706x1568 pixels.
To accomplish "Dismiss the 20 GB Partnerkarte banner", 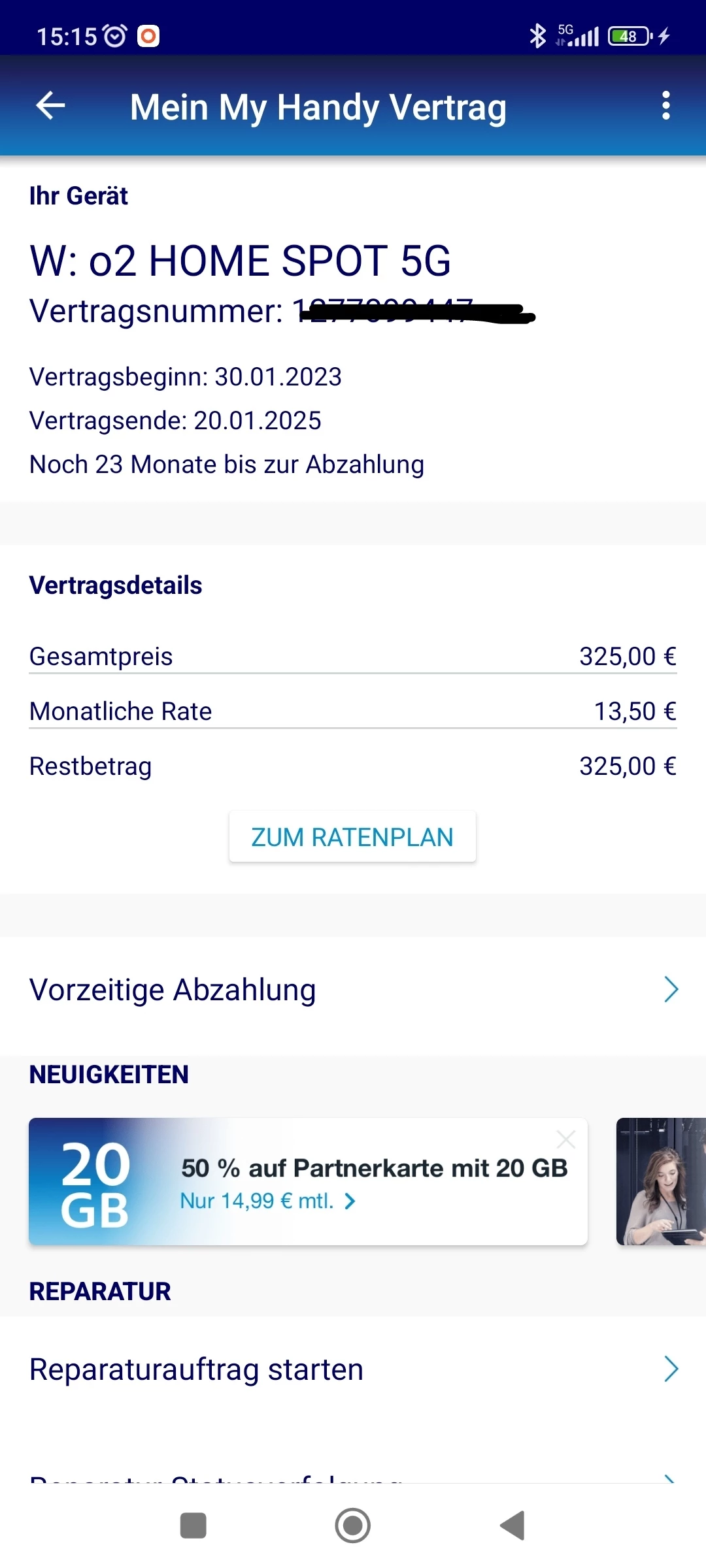I will [565, 1140].
